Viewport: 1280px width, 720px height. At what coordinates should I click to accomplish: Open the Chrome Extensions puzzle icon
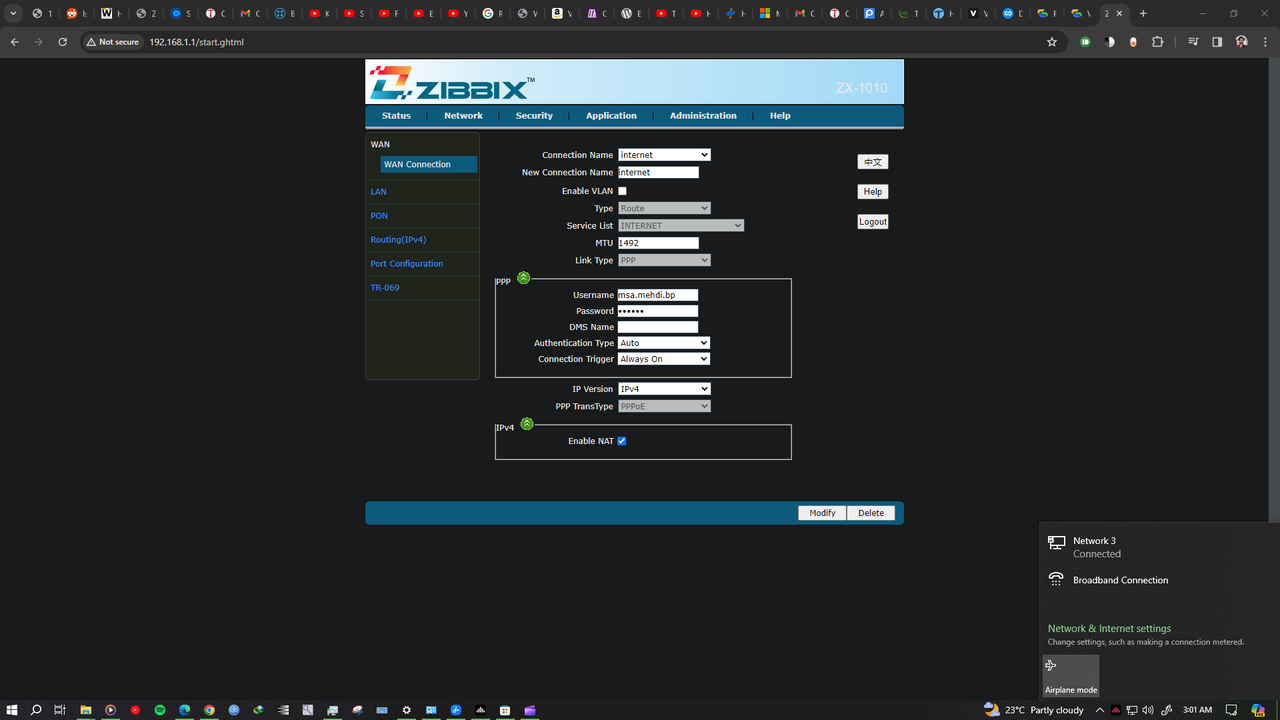1158,42
